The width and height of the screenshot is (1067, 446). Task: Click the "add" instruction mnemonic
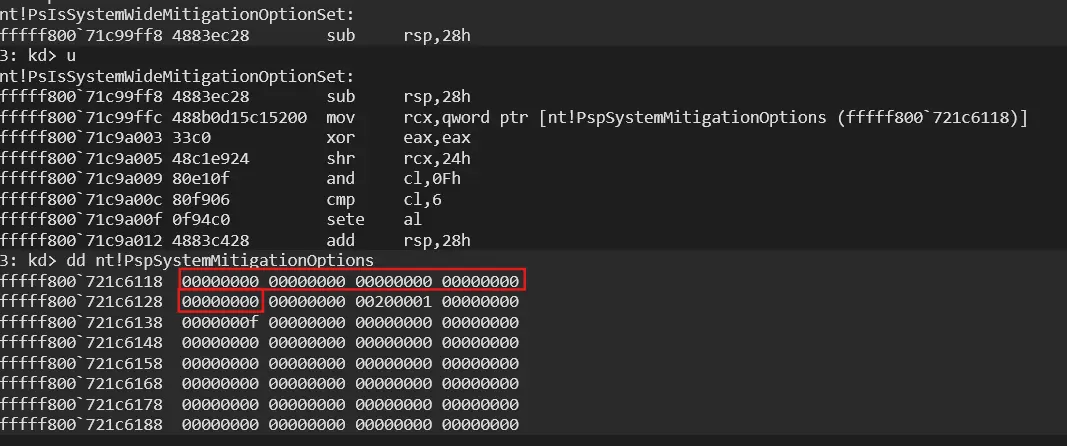tap(340, 239)
